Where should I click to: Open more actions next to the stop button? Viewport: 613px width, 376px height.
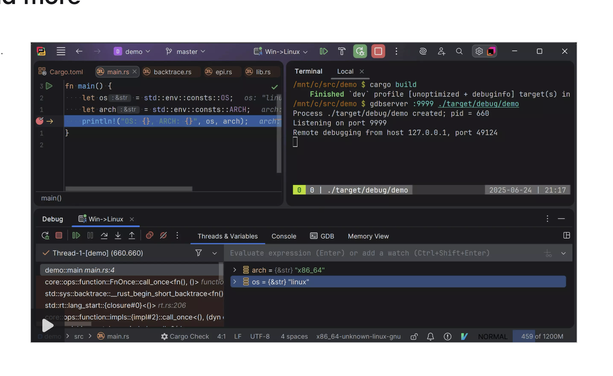coord(396,51)
